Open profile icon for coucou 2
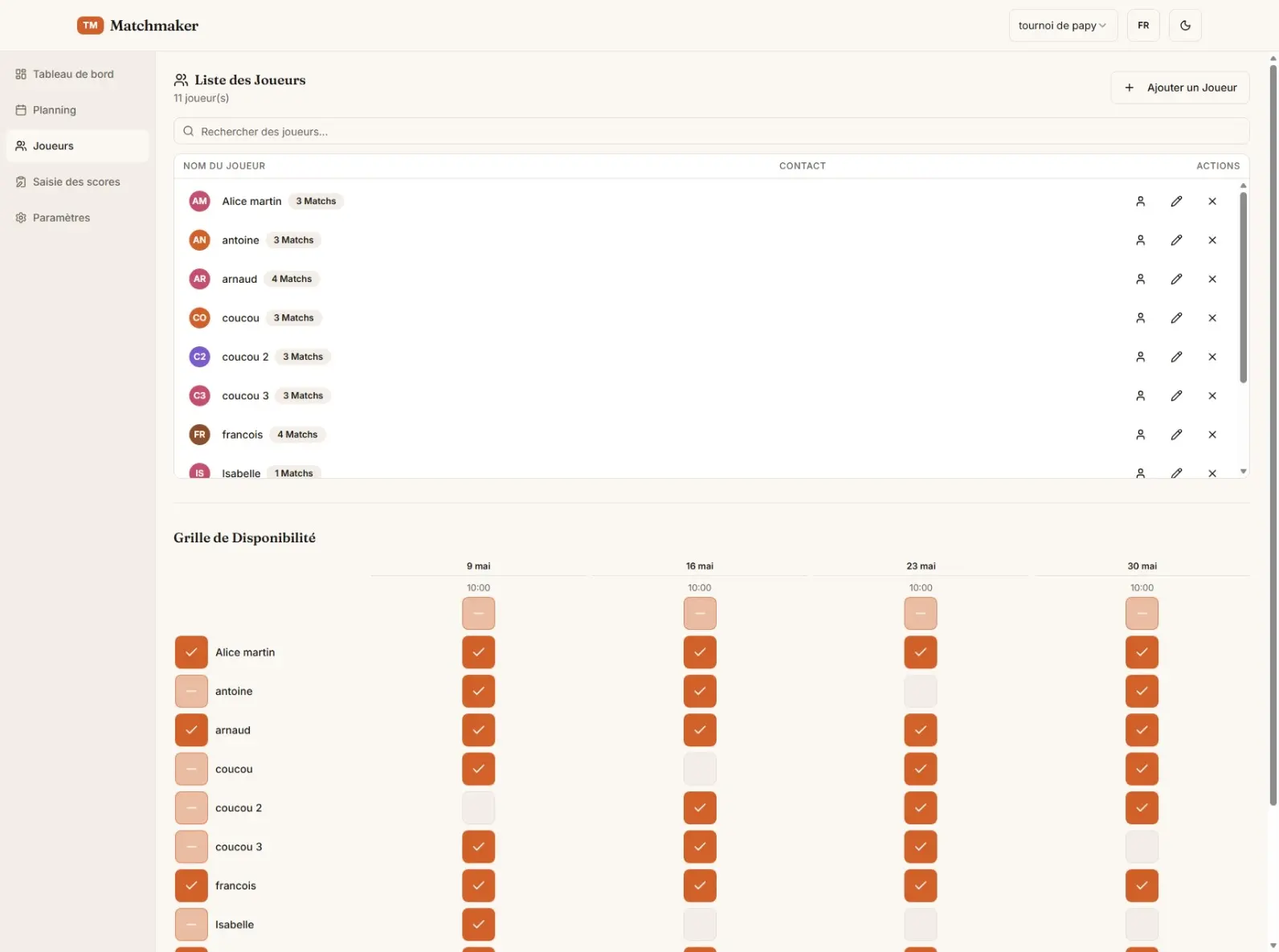This screenshot has height=952, width=1279. click(x=1140, y=357)
